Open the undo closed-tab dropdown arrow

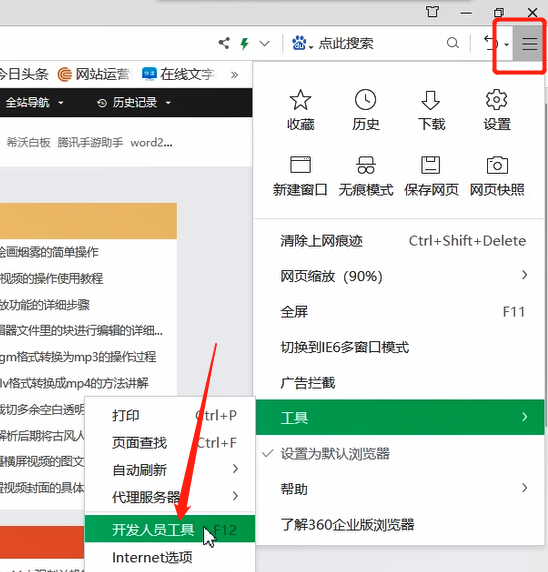pyautogui.click(x=506, y=45)
